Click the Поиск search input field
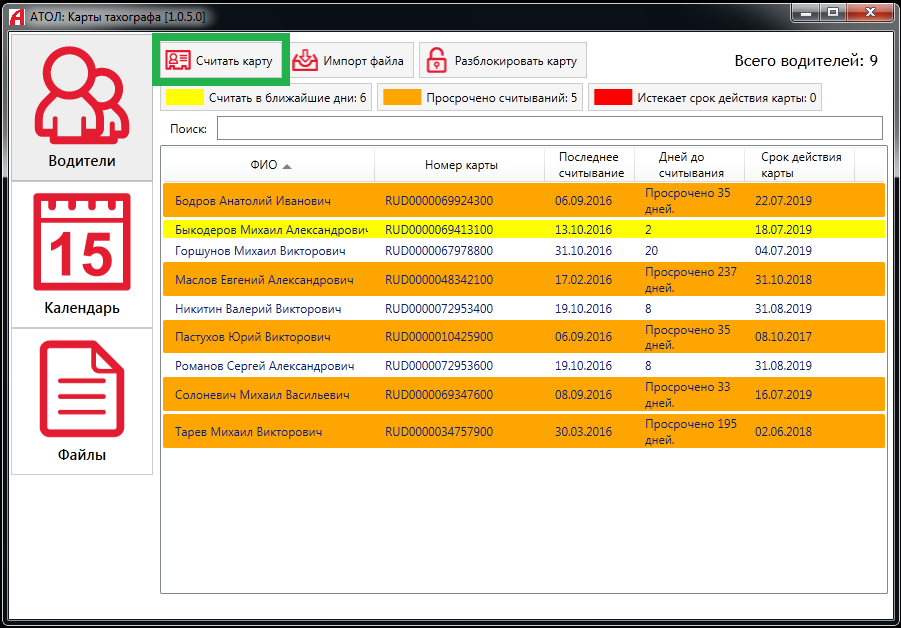This screenshot has height=628, width=901. 549,129
